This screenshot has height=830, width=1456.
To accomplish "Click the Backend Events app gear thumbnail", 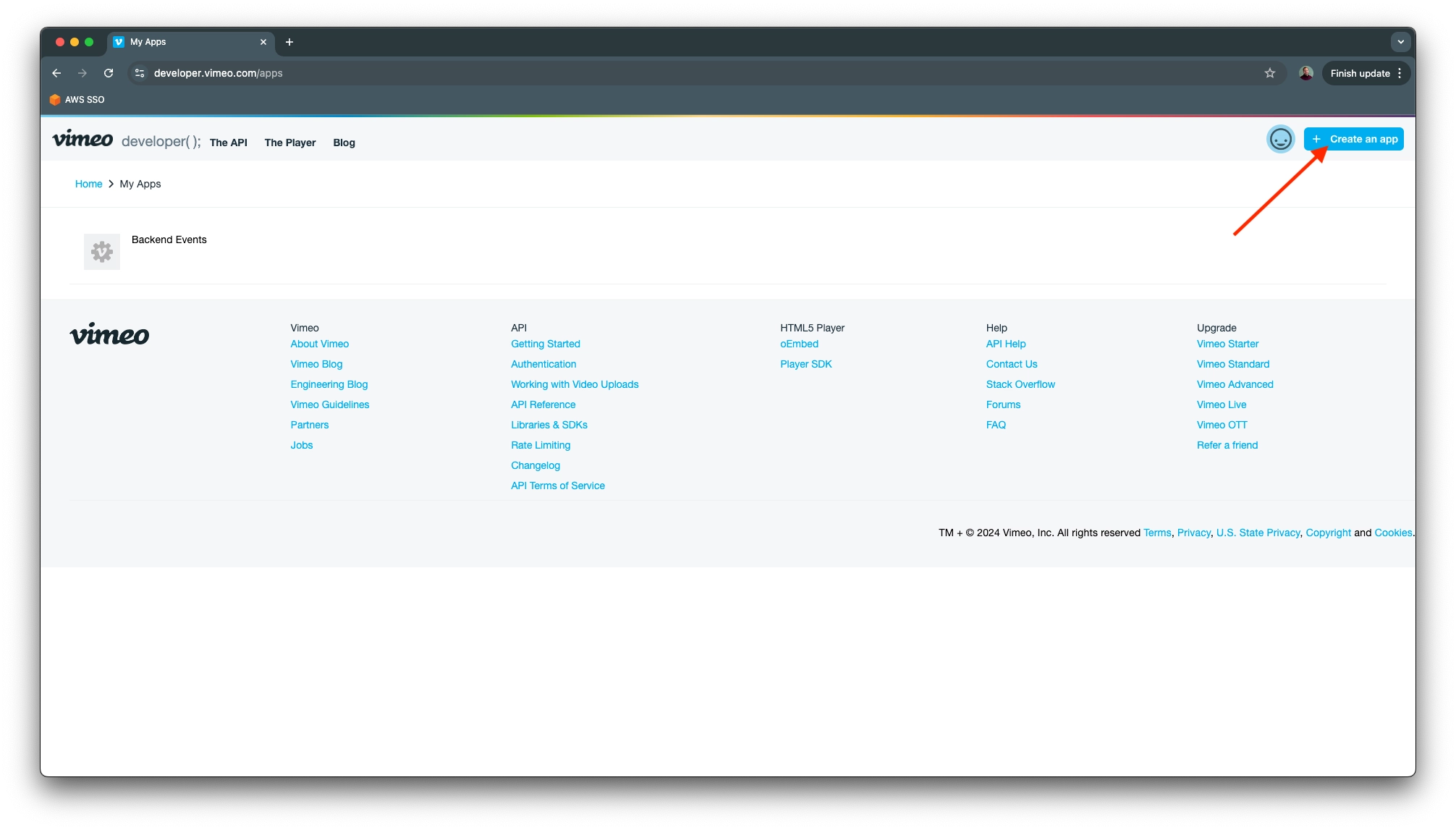I will click(x=102, y=252).
